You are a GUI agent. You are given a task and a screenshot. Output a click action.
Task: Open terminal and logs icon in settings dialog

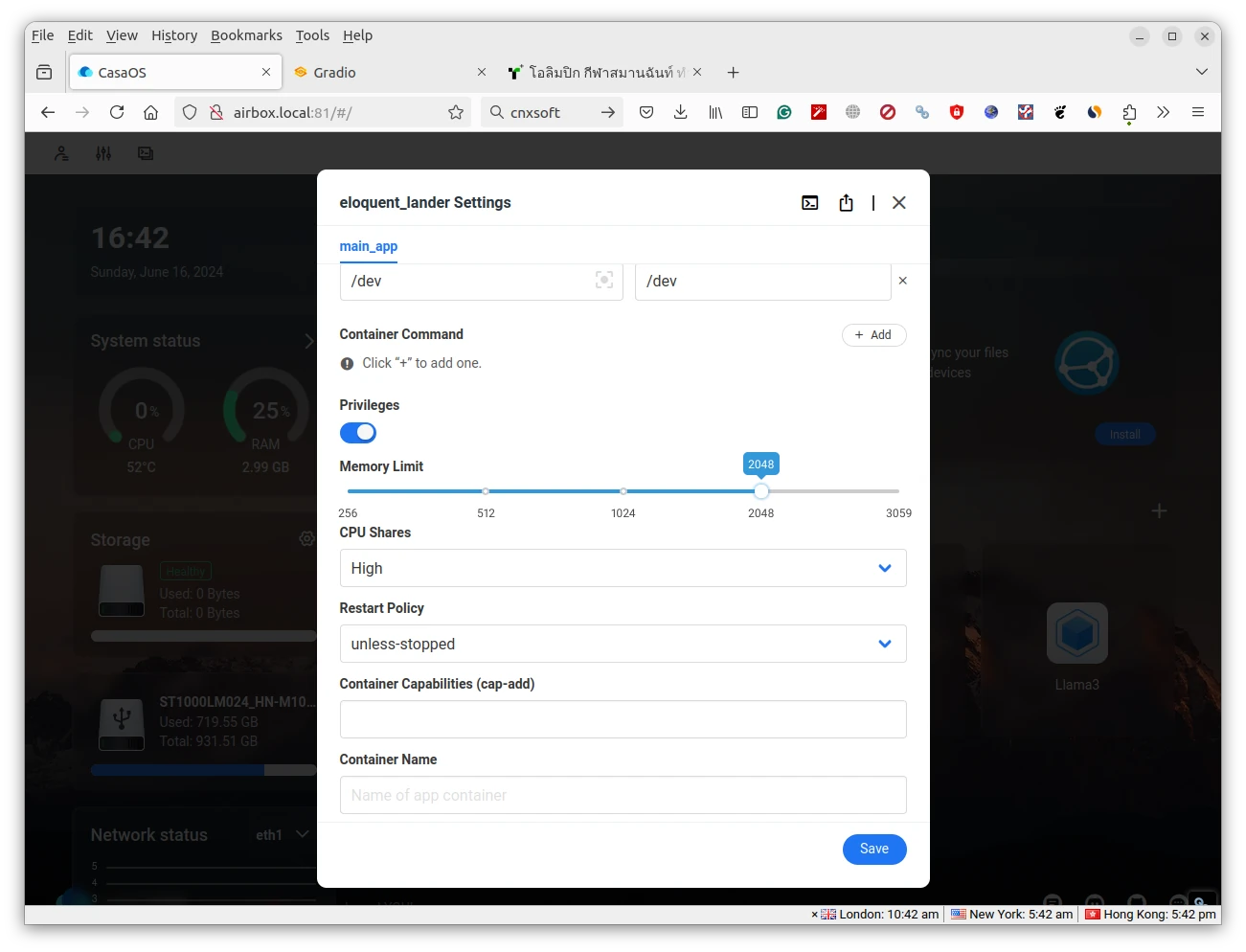(x=810, y=203)
